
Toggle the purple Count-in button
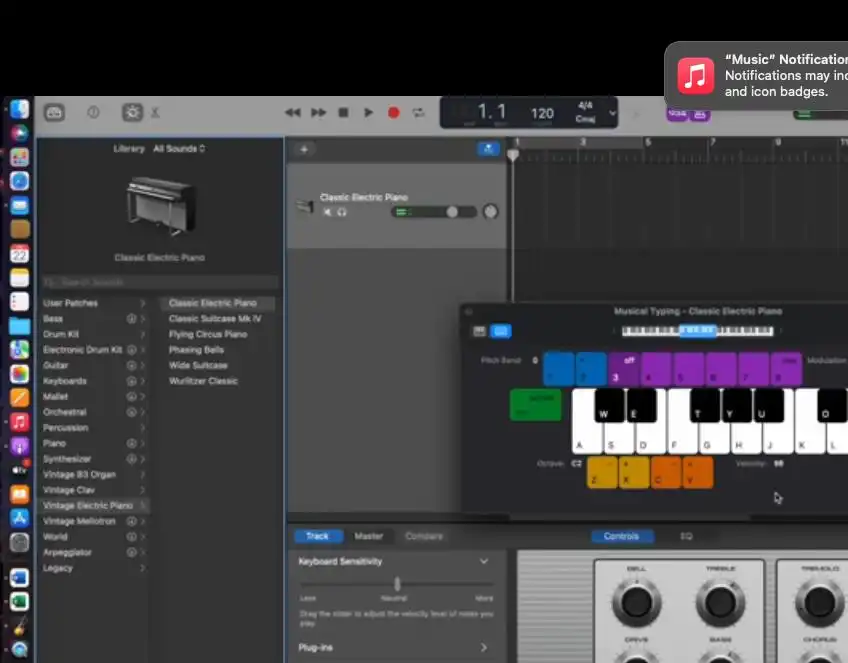pyautogui.click(x=677, y=114)
